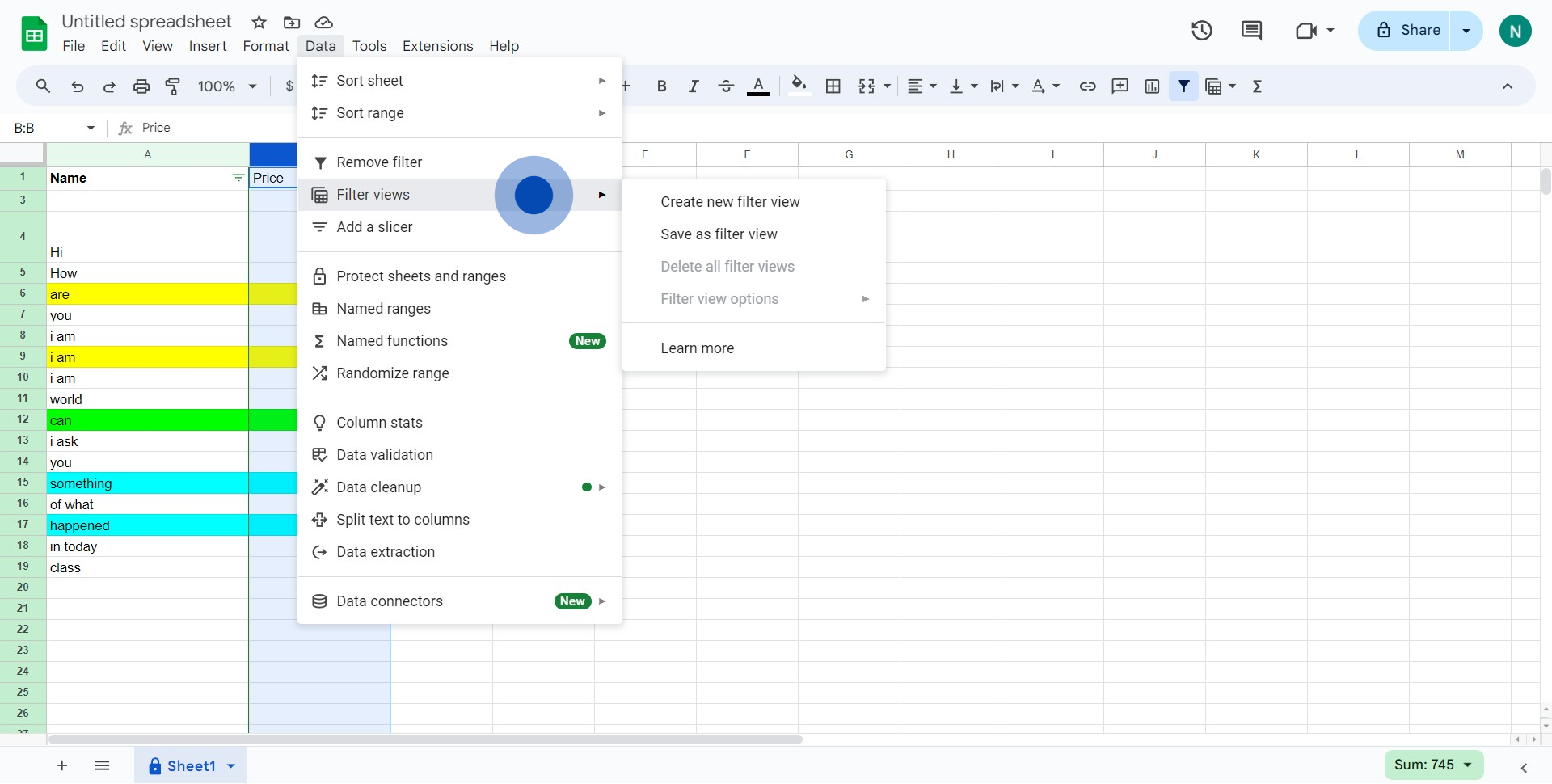The image size is (1552, 784).
Task: Select Remove filter
Action: [460, 162]
